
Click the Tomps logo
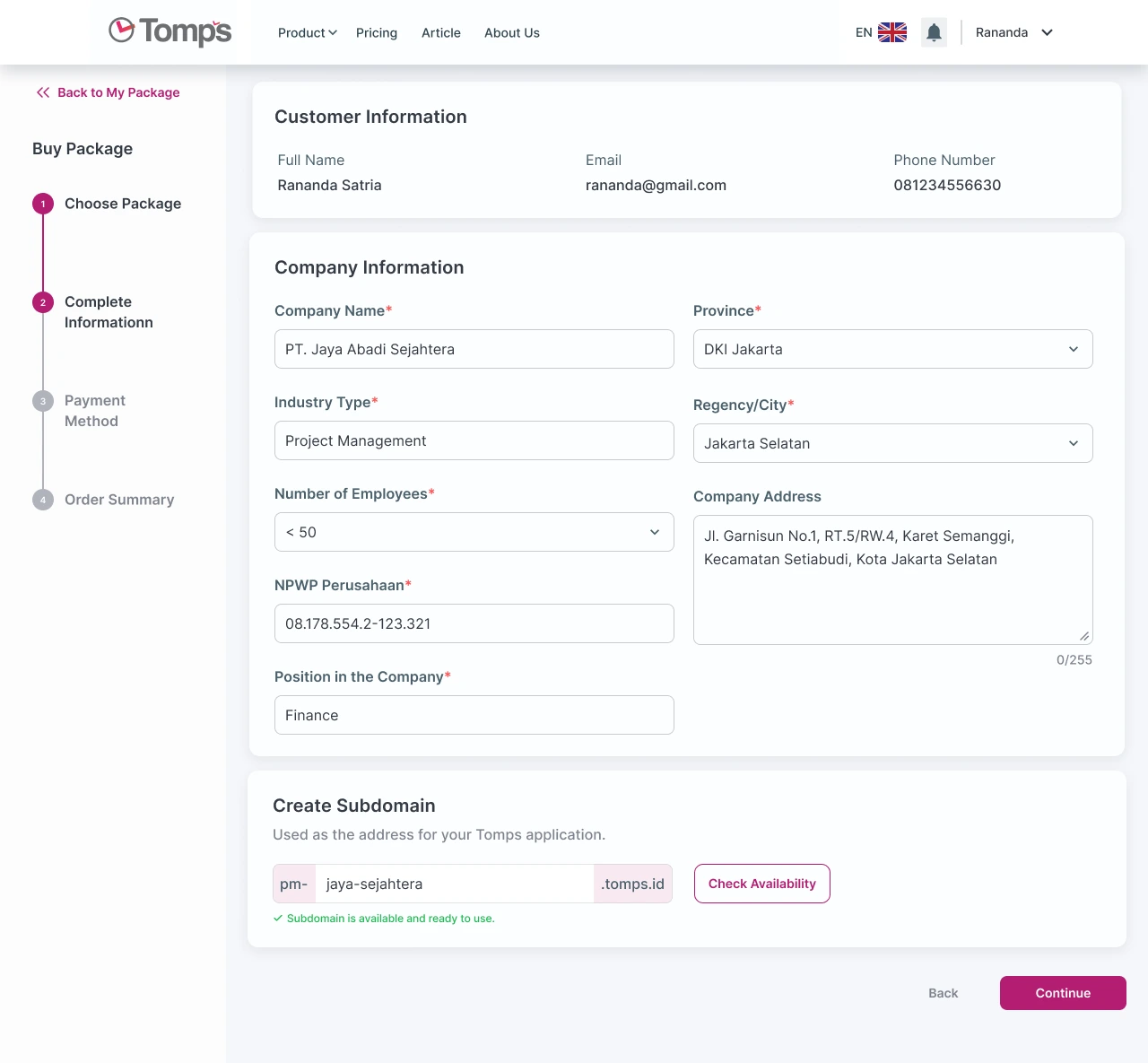click(x=170, y=31)
